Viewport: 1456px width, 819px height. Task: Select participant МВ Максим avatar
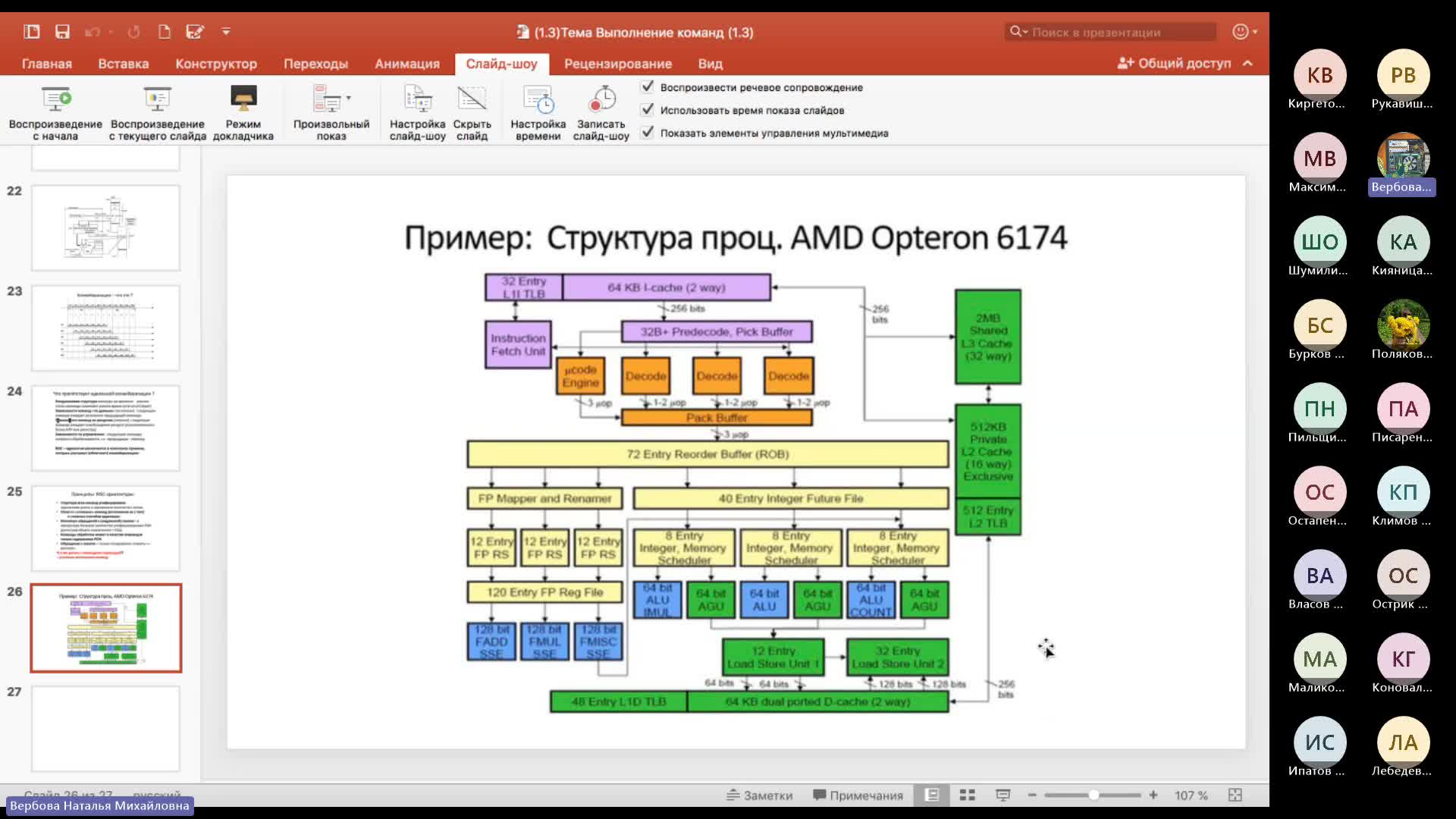[x=1319, y=158]
